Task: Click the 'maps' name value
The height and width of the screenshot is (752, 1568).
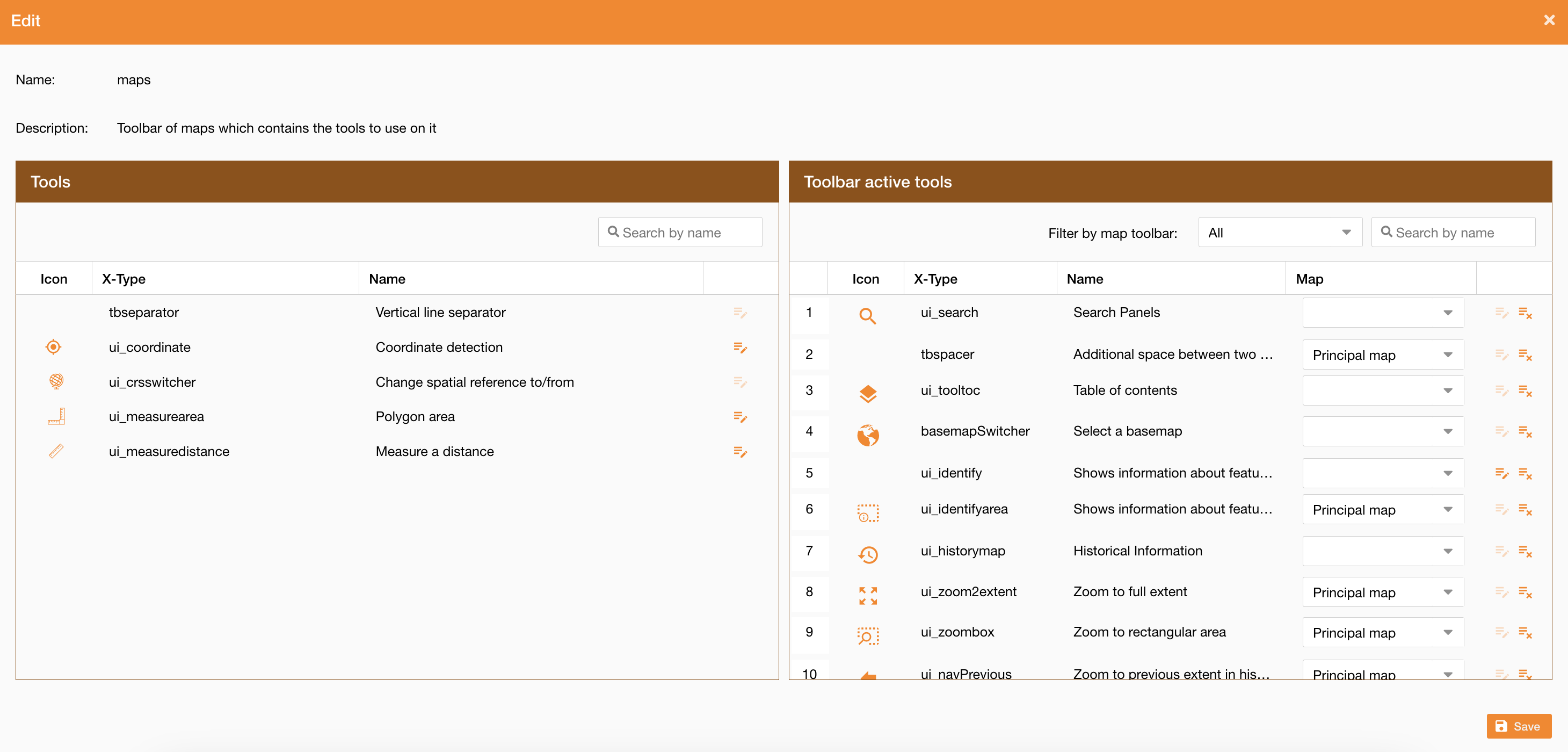Action: point(134,80)
